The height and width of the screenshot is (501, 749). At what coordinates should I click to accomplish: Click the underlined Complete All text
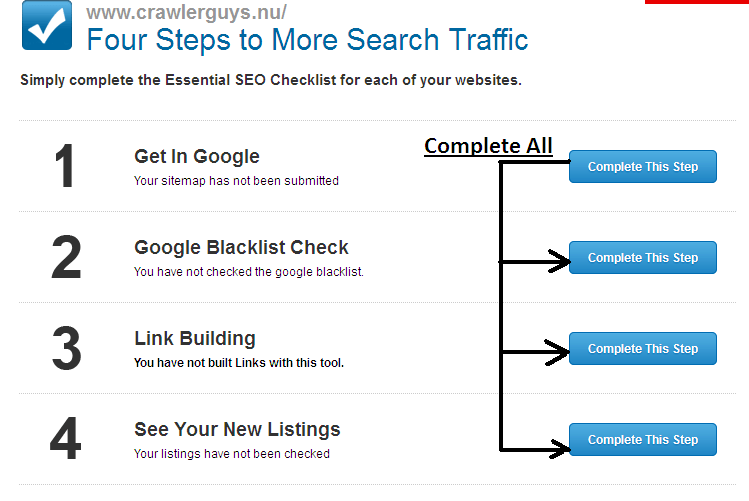(x=488, y=146)
